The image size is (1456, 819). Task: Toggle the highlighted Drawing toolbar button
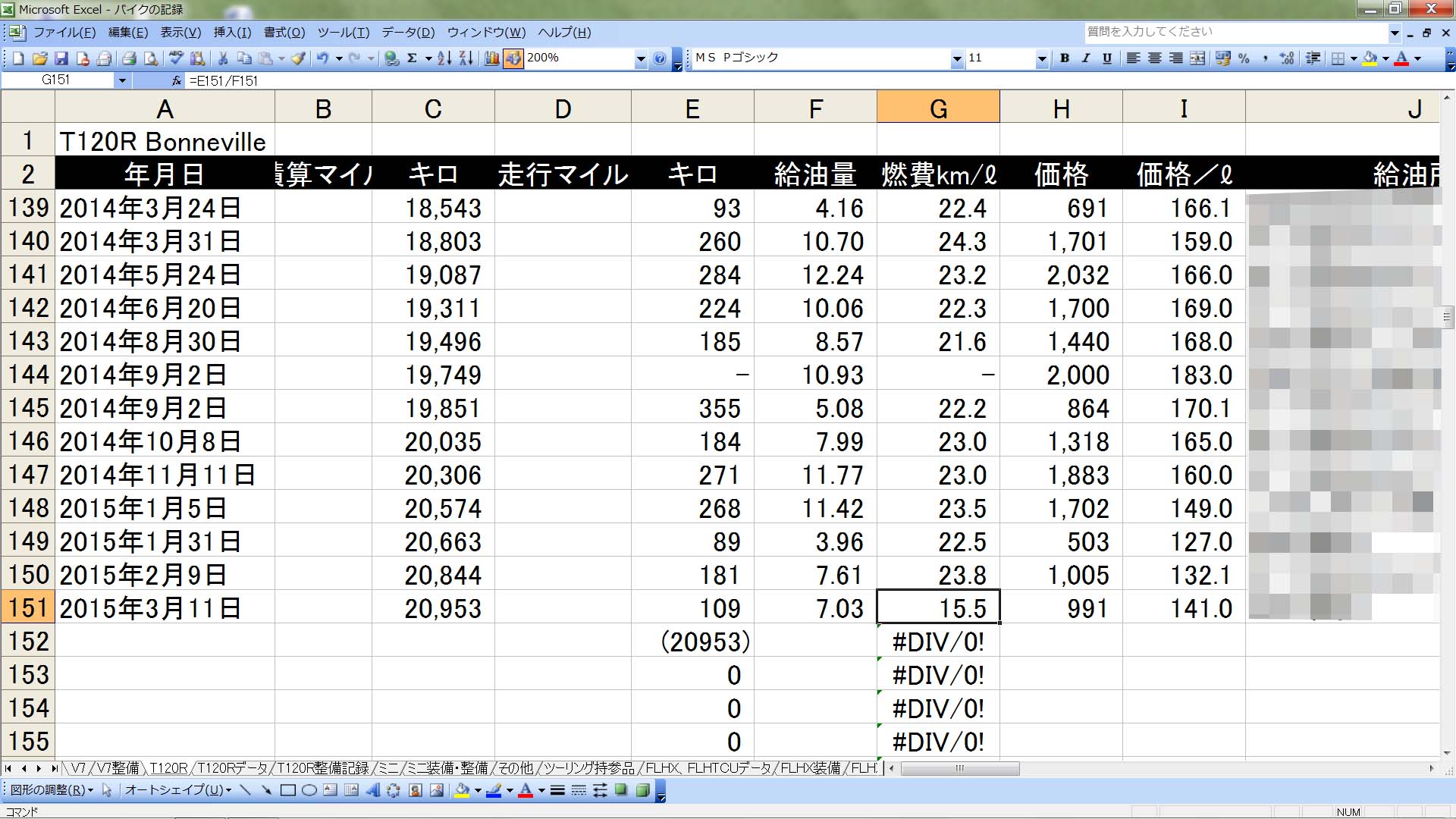(x=513, y=58)
